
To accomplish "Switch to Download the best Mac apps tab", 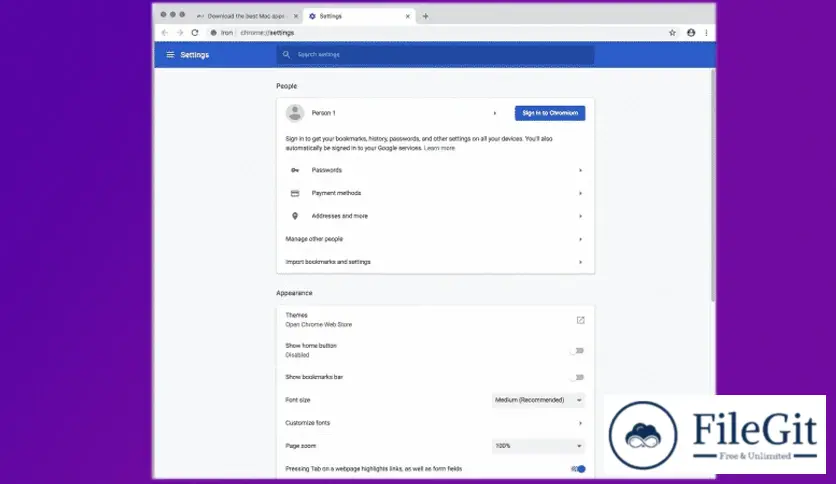I will pos(246,16).
